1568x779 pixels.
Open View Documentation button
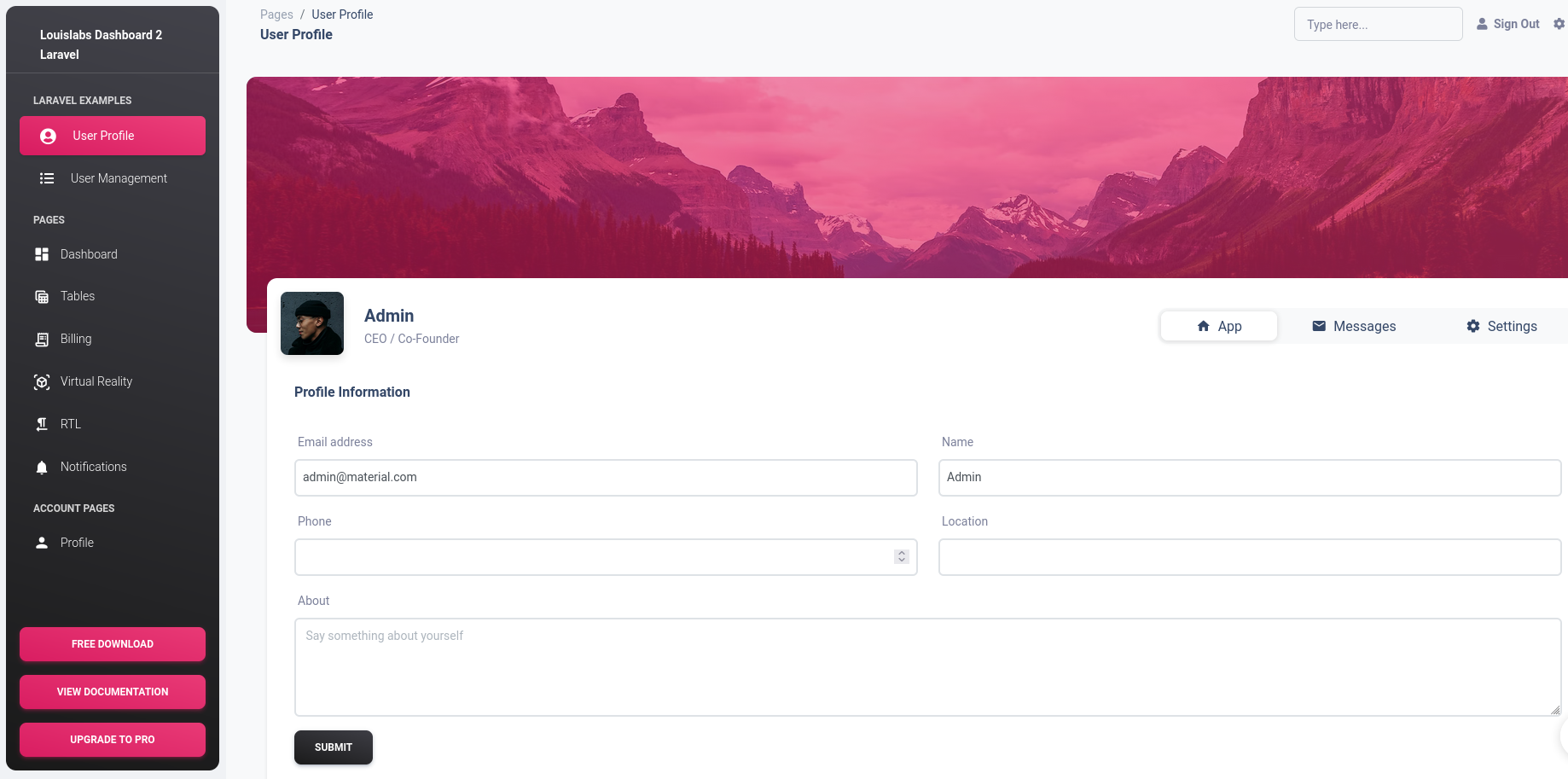[113, 692]
